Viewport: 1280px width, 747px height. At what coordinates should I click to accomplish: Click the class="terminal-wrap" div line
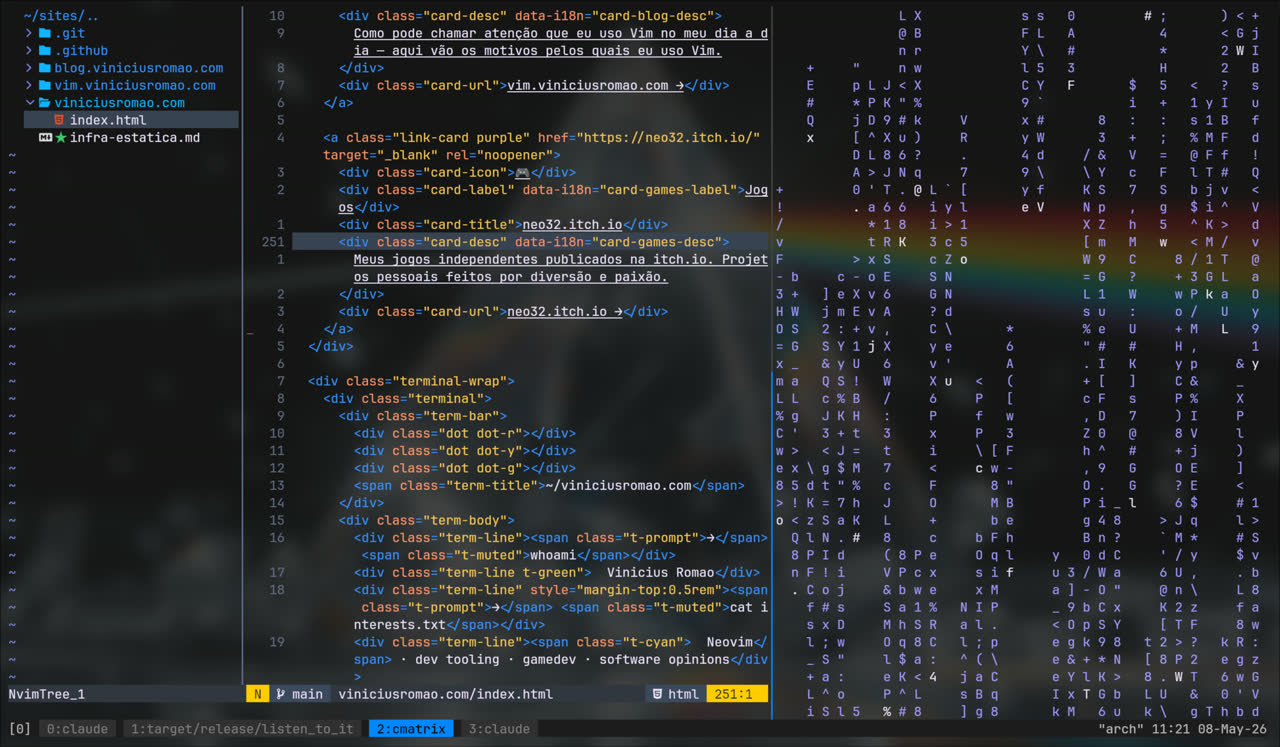411,381
